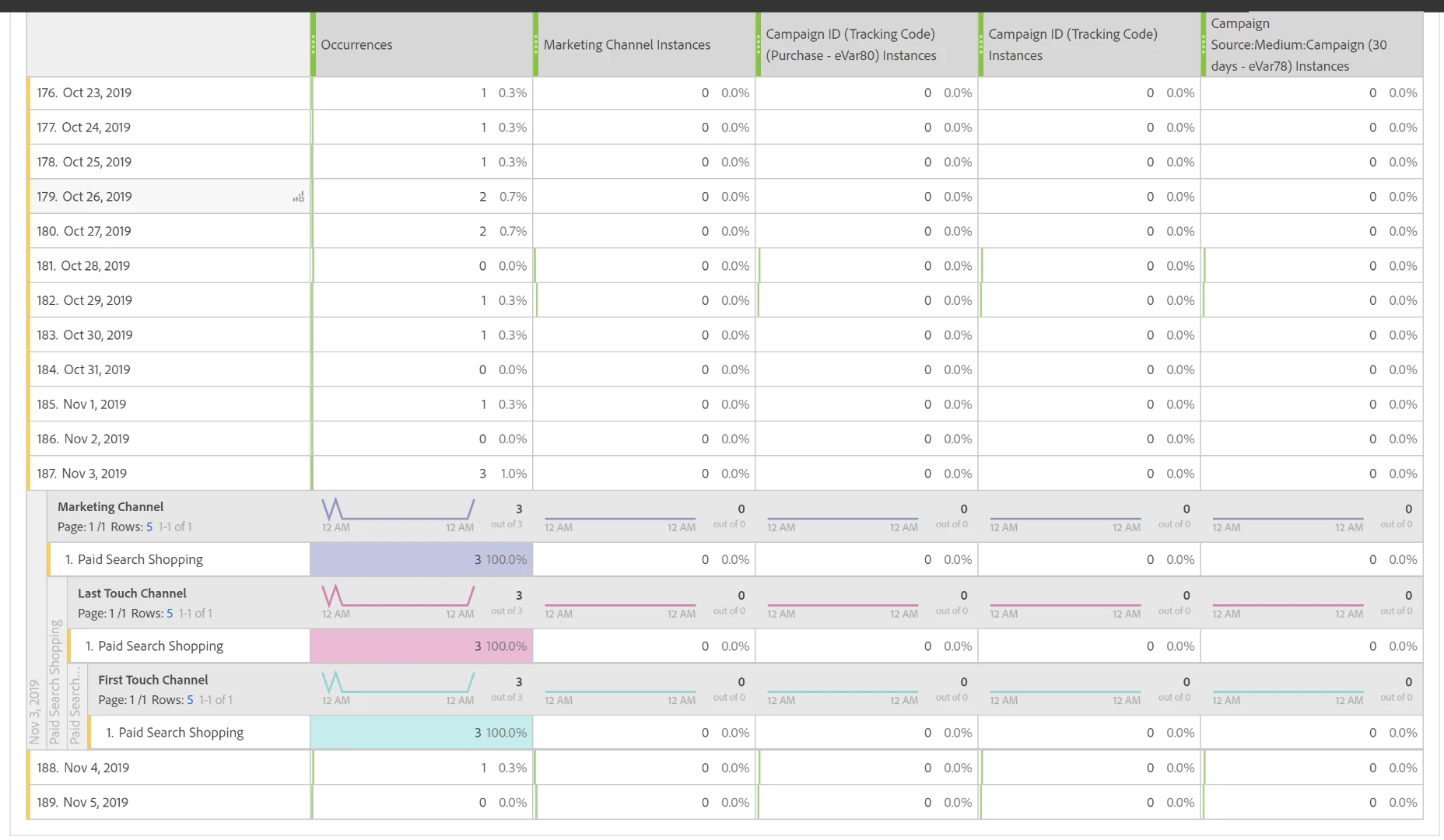Select row 186. Nov 2, 2019
This screenshot has width=1444, height=840.
tap(169, 439)
